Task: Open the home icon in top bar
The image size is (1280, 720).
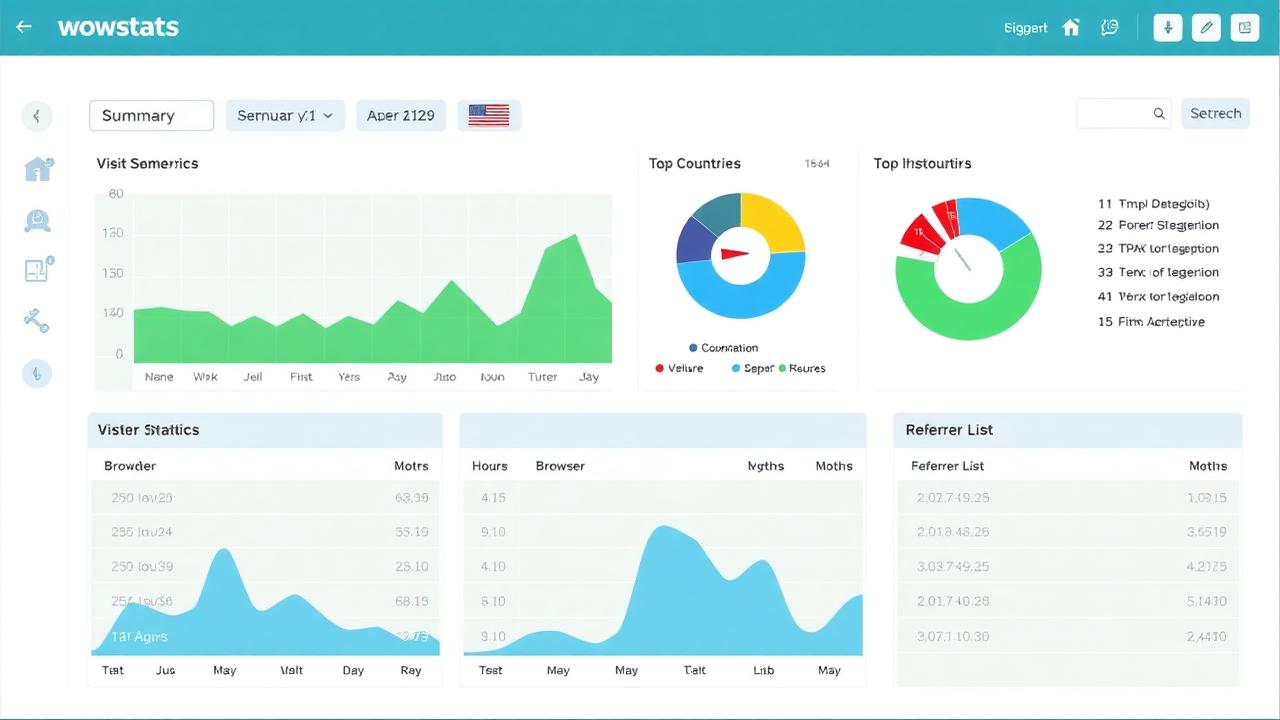Action: point(1071,28)
